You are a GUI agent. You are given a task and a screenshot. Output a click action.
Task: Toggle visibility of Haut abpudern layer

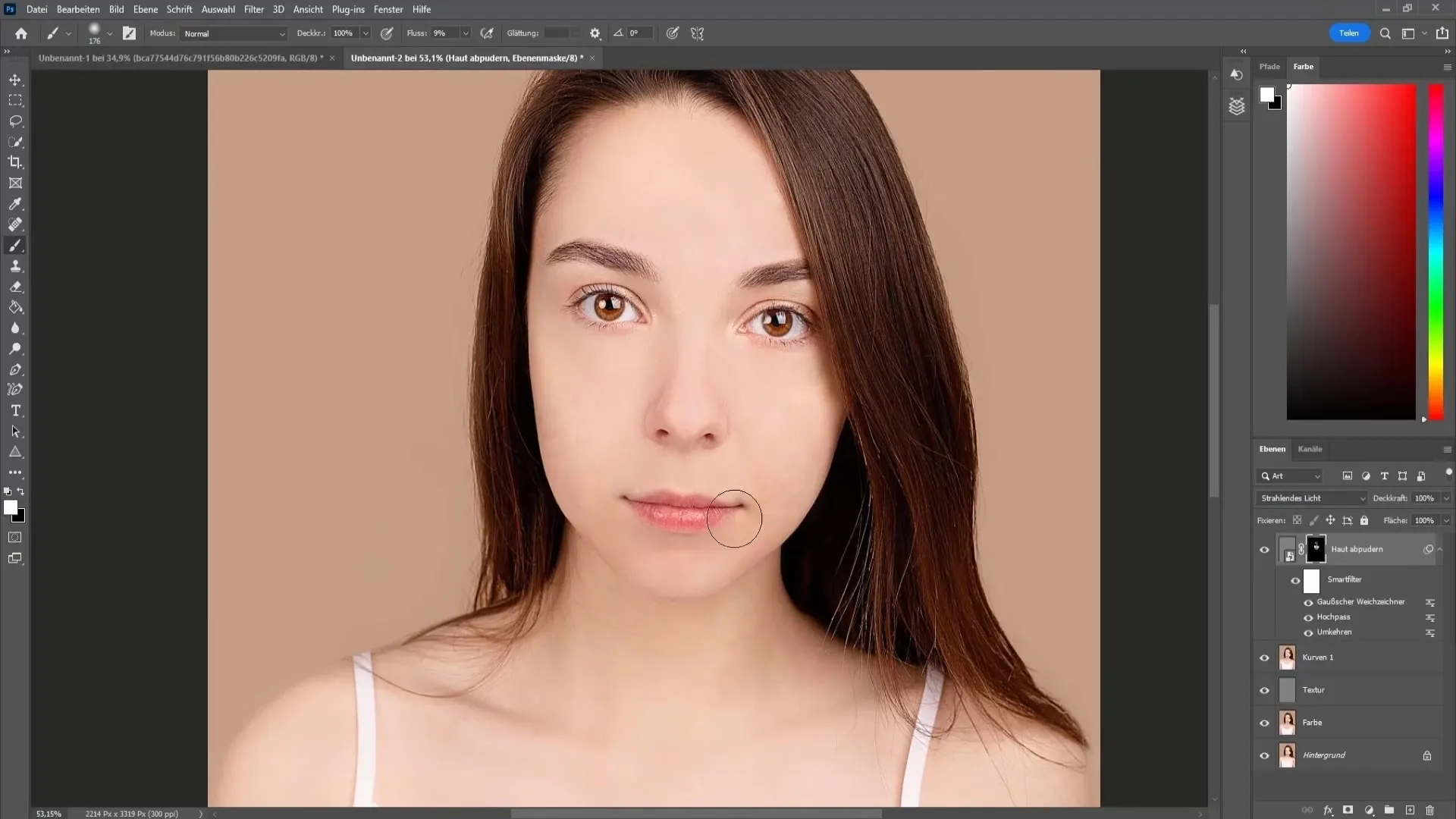pyautogui.click(x=1263, y=549)
